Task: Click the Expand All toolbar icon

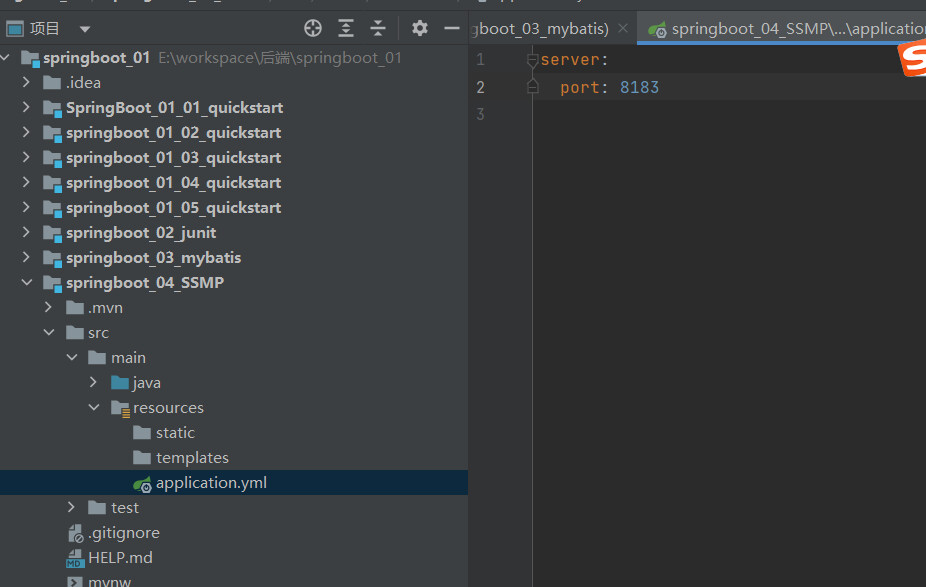Action: point(346,28)
